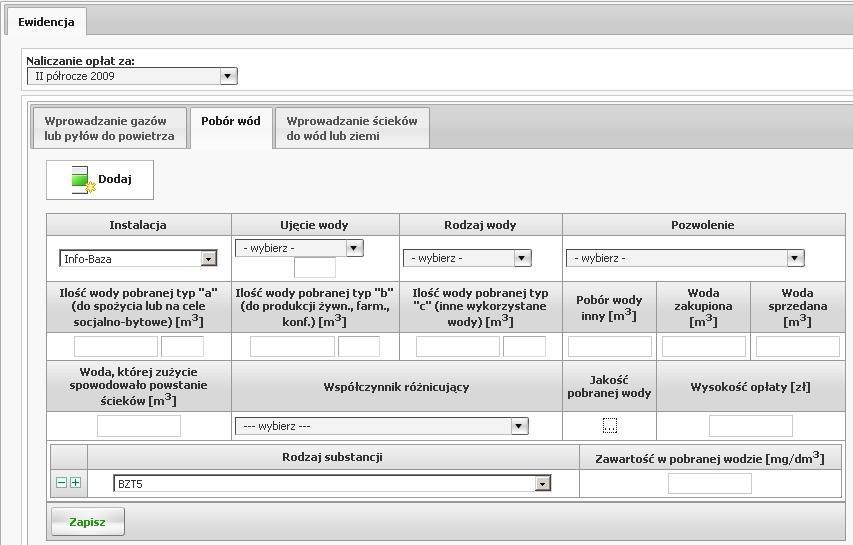Click input for water causing ścieków
Image resolution: width=853 pixels, height=545 pixels.
[x=139, y=426]
